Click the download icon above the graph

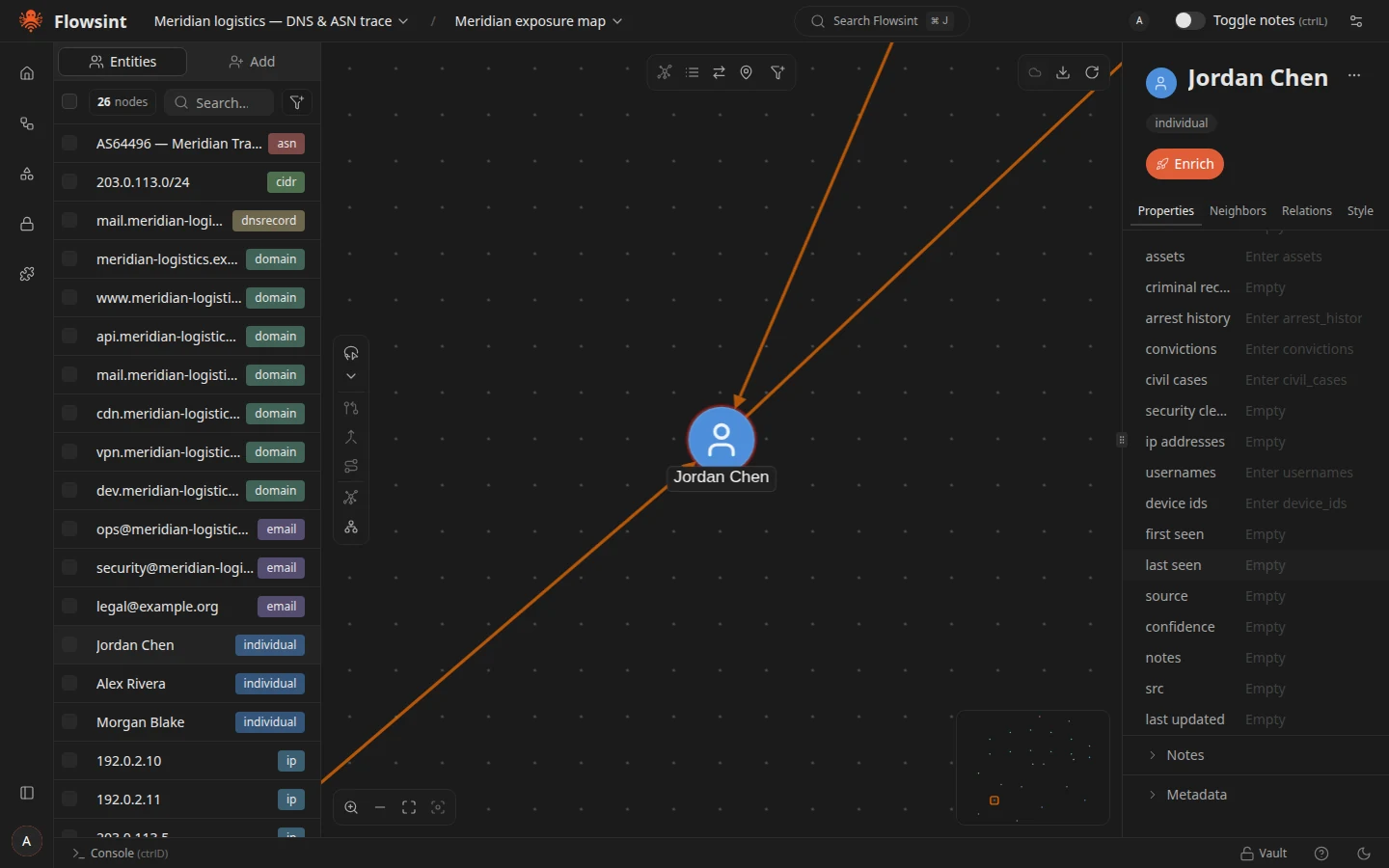pyautogui.click(x=1063, y=72)
